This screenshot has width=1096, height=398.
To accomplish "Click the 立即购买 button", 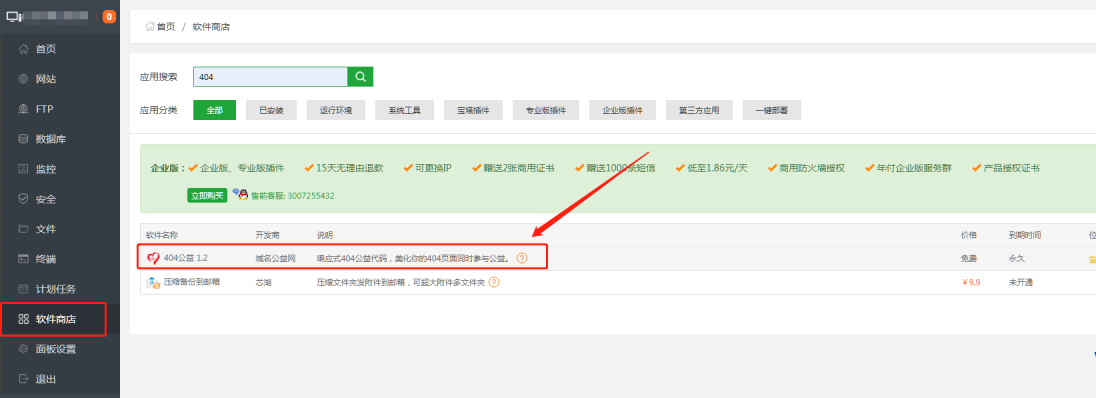I will [x=207, y=196].
